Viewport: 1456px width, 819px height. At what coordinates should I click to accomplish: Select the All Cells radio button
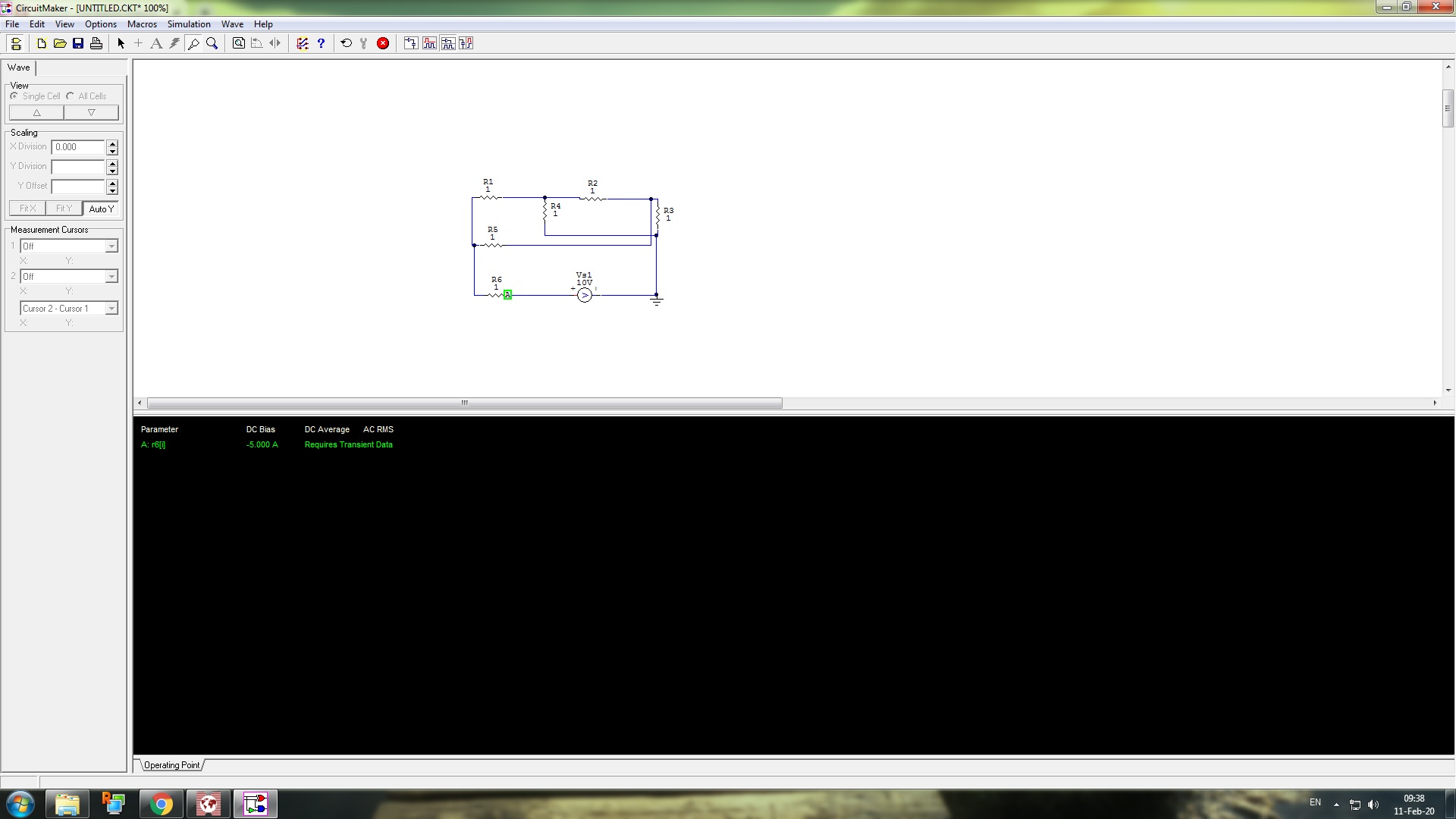pyautogui.click(x=70, y=96)
